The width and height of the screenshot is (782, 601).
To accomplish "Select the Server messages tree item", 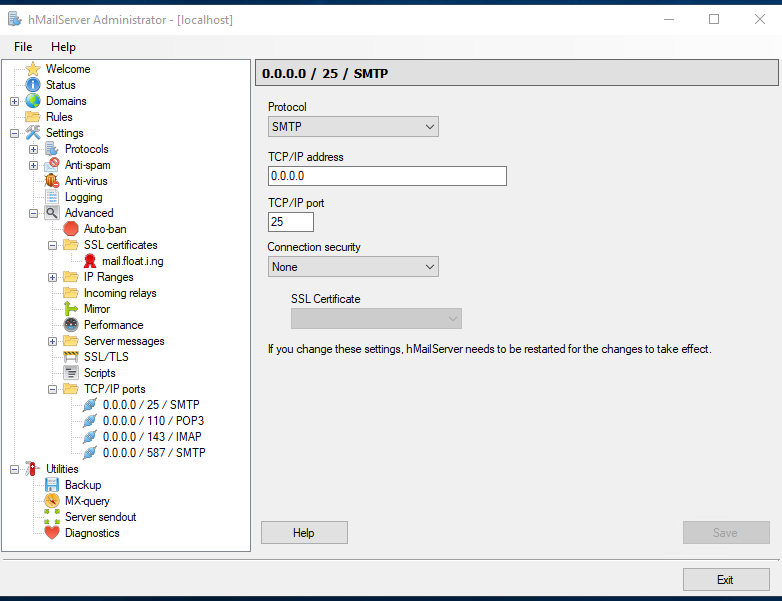I will coord(124,341).
